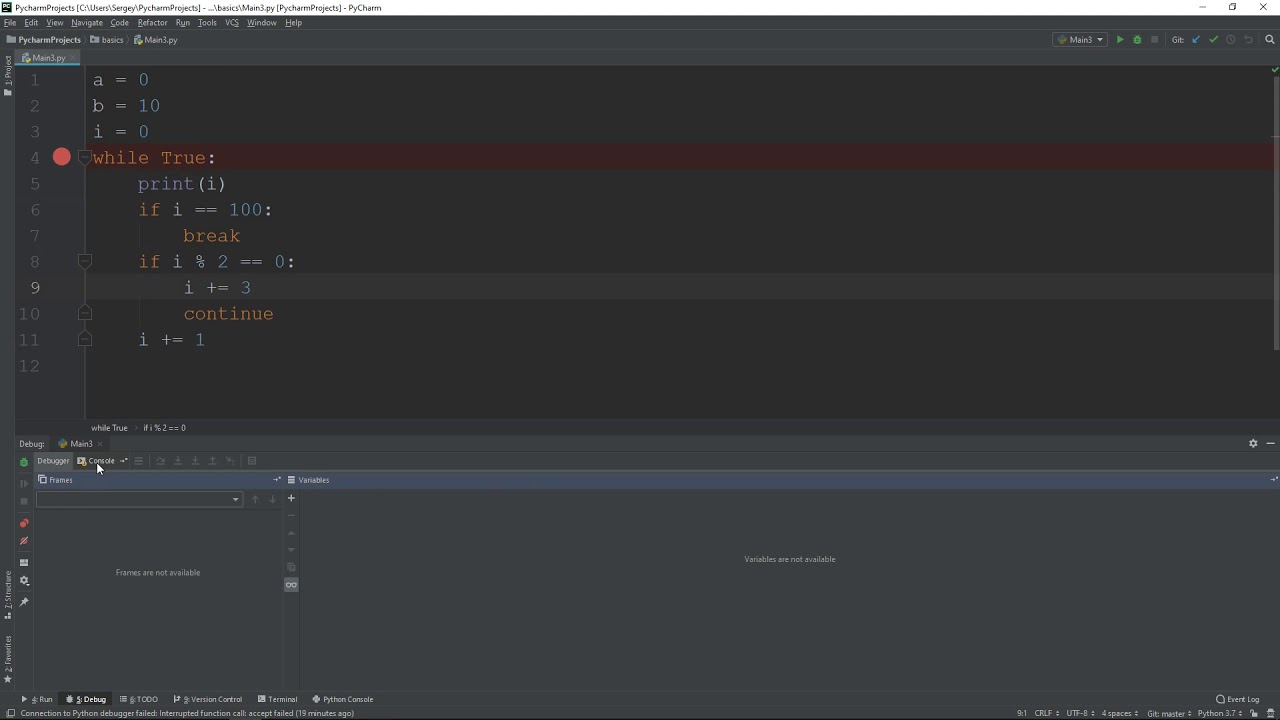Click Step Into My Code icon

[195, 461]
